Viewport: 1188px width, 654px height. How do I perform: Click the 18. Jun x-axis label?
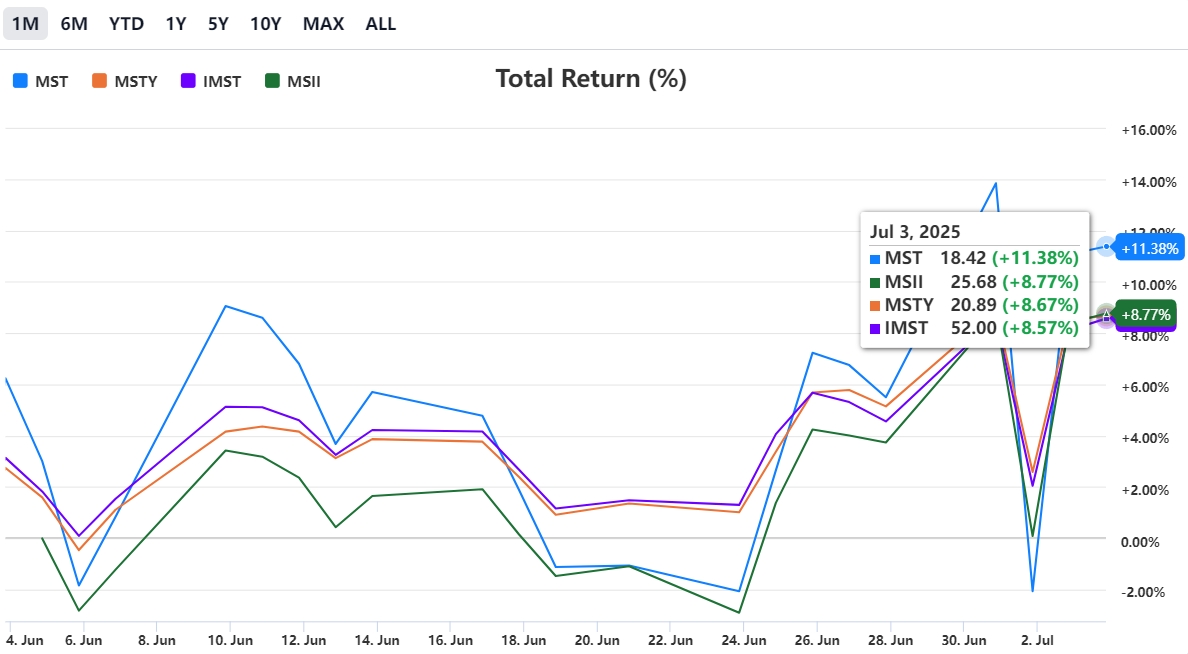(524, 640)
